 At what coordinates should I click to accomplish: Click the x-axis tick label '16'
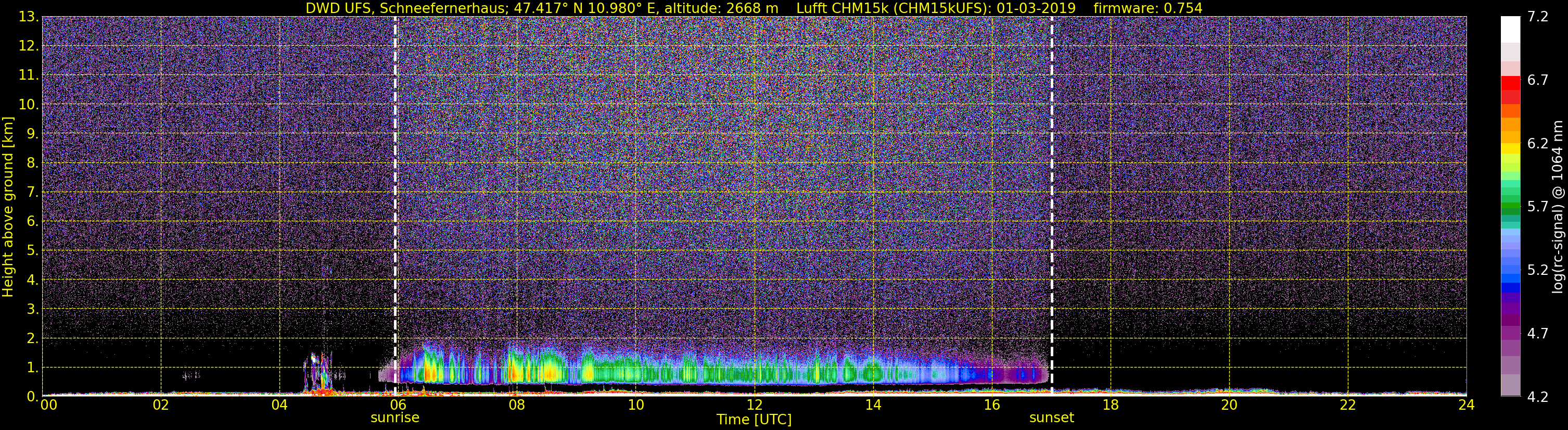[x=991, y=404]
